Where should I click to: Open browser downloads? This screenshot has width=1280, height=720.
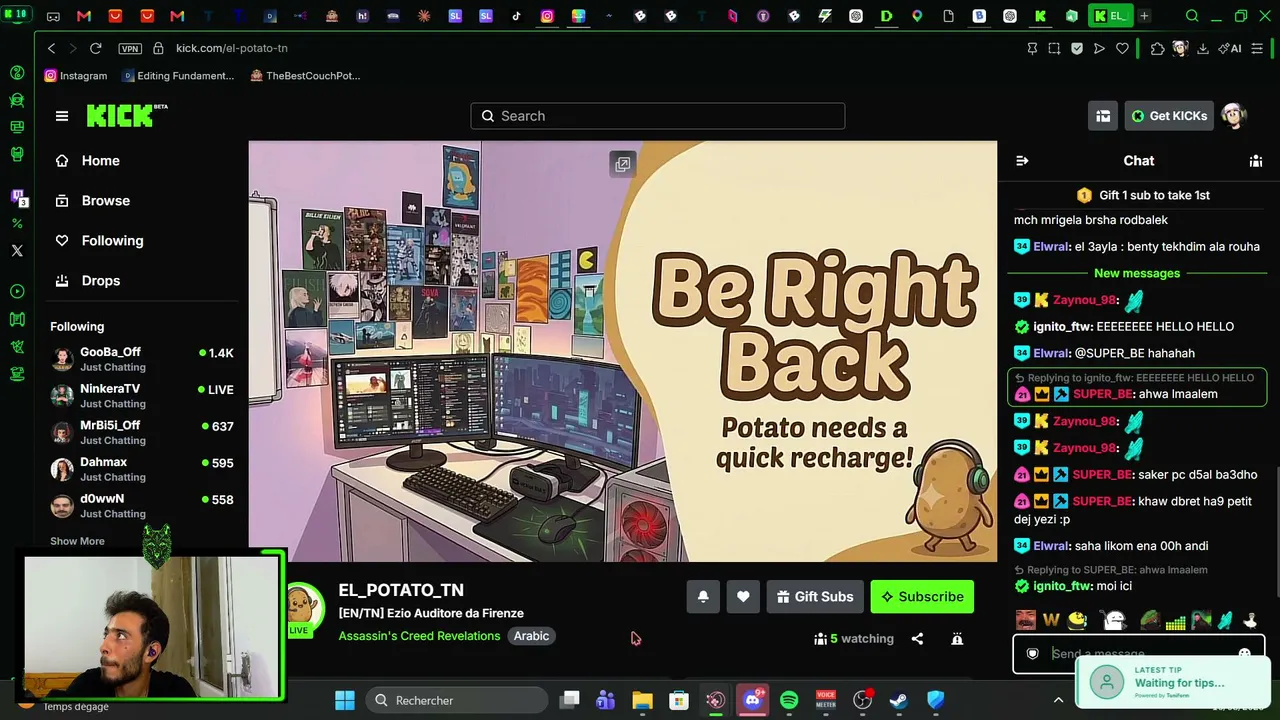pyautogui.click(x=1203, y=48)
